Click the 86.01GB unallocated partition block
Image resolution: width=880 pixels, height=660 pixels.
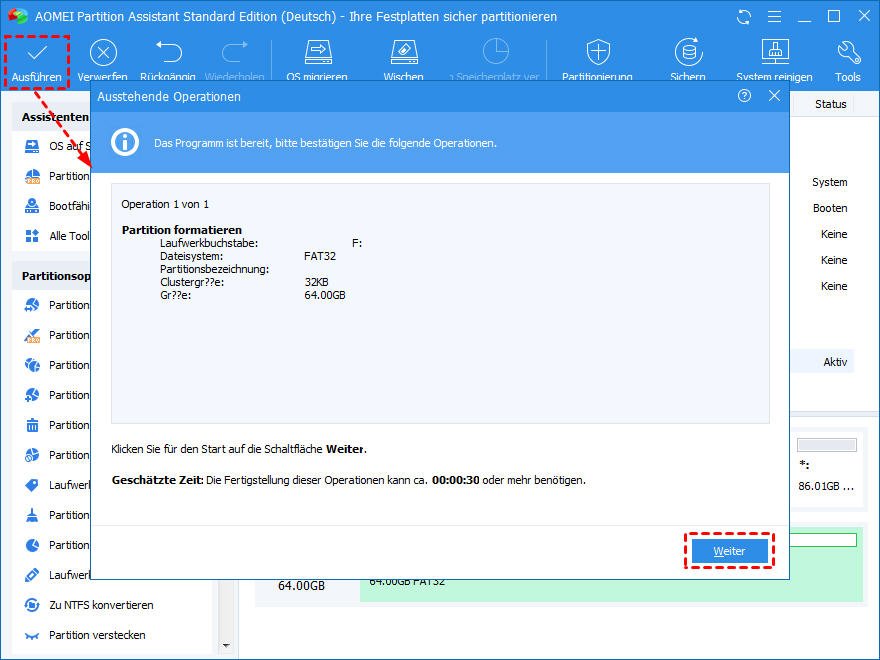point(826,467)
